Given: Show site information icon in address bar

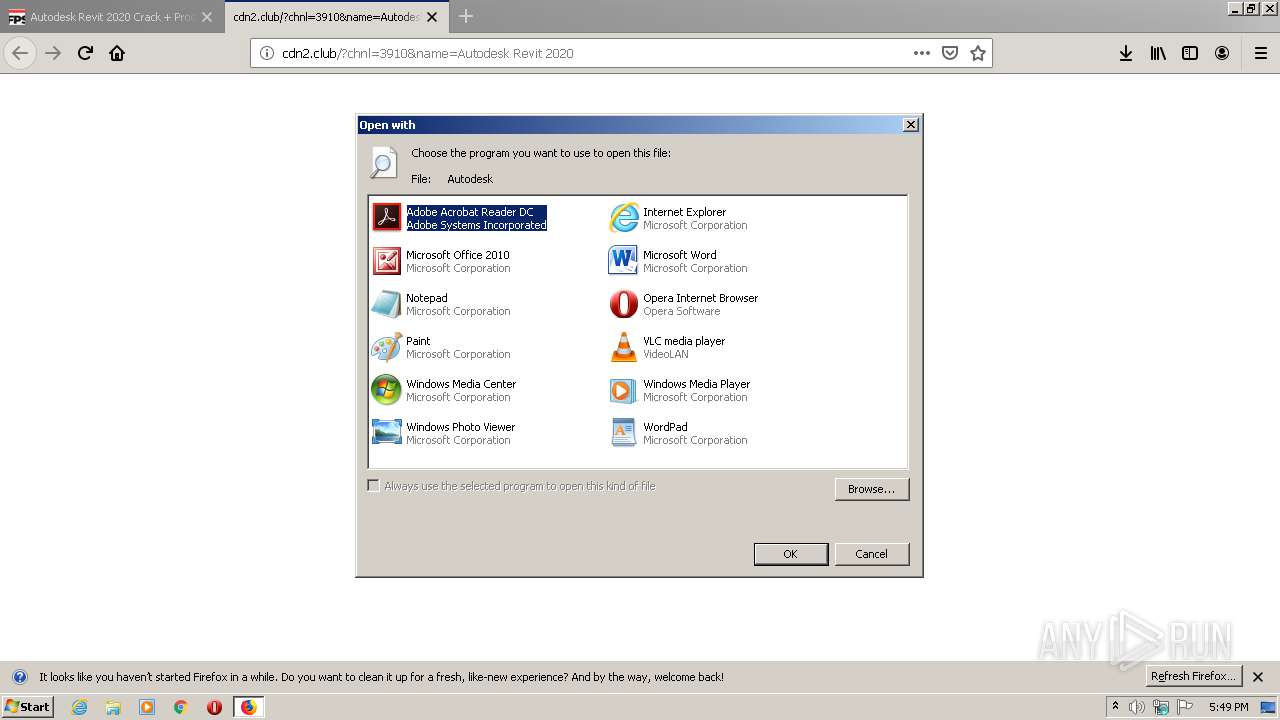Looking at the screenshot, I should [x=267, y=53].
